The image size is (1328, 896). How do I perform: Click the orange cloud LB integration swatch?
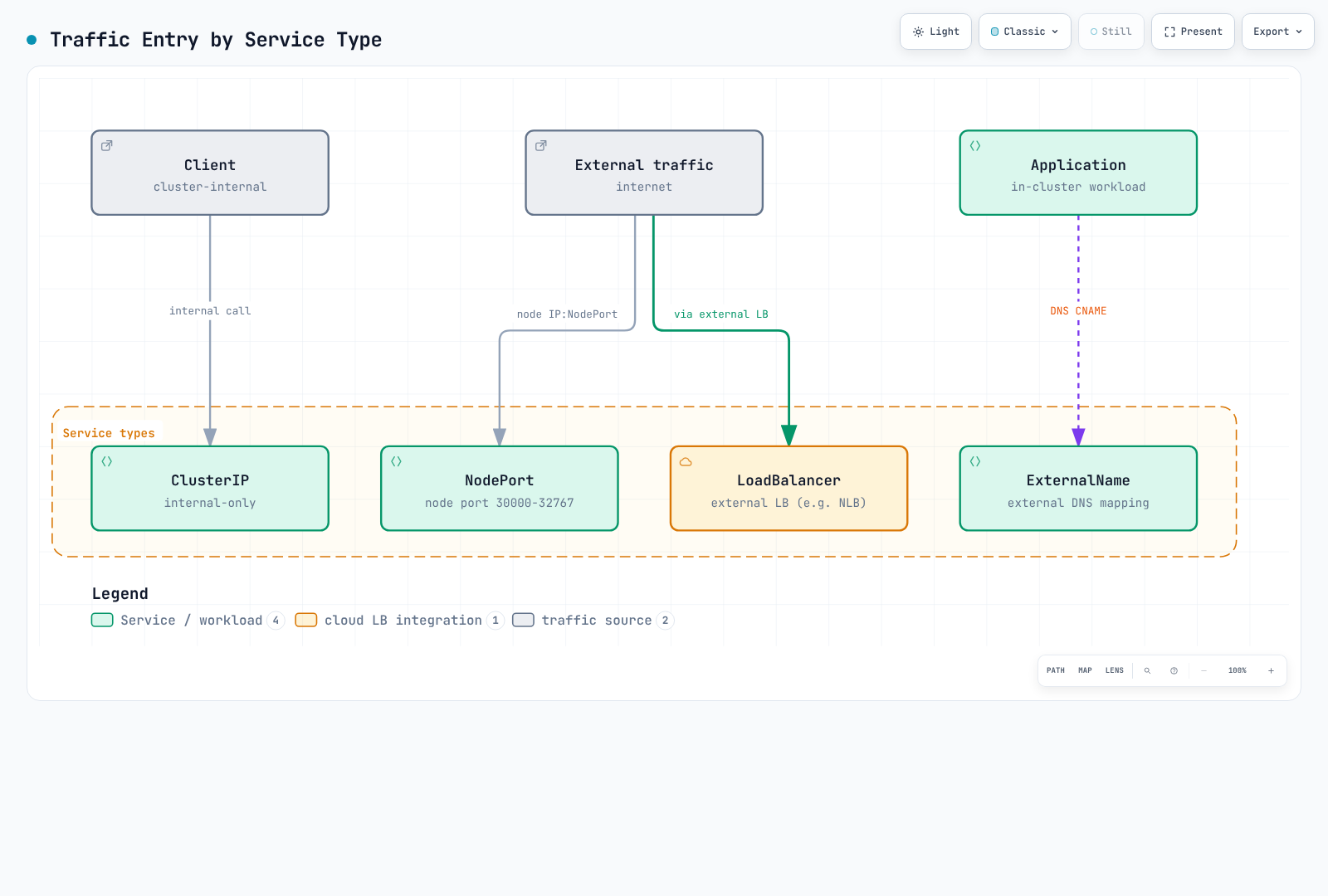(x=306, y=620)
